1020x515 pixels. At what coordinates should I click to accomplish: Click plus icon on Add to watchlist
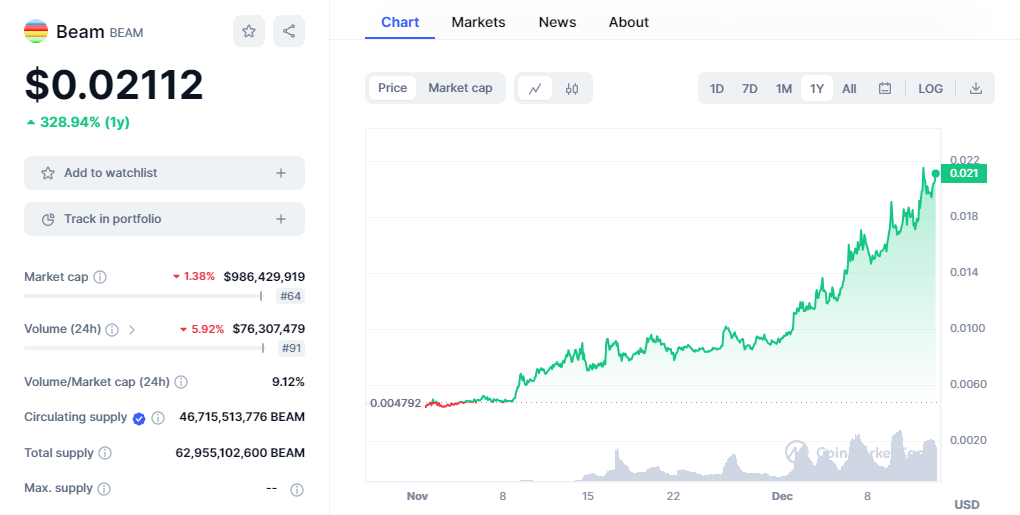click(x=281, y=173)
